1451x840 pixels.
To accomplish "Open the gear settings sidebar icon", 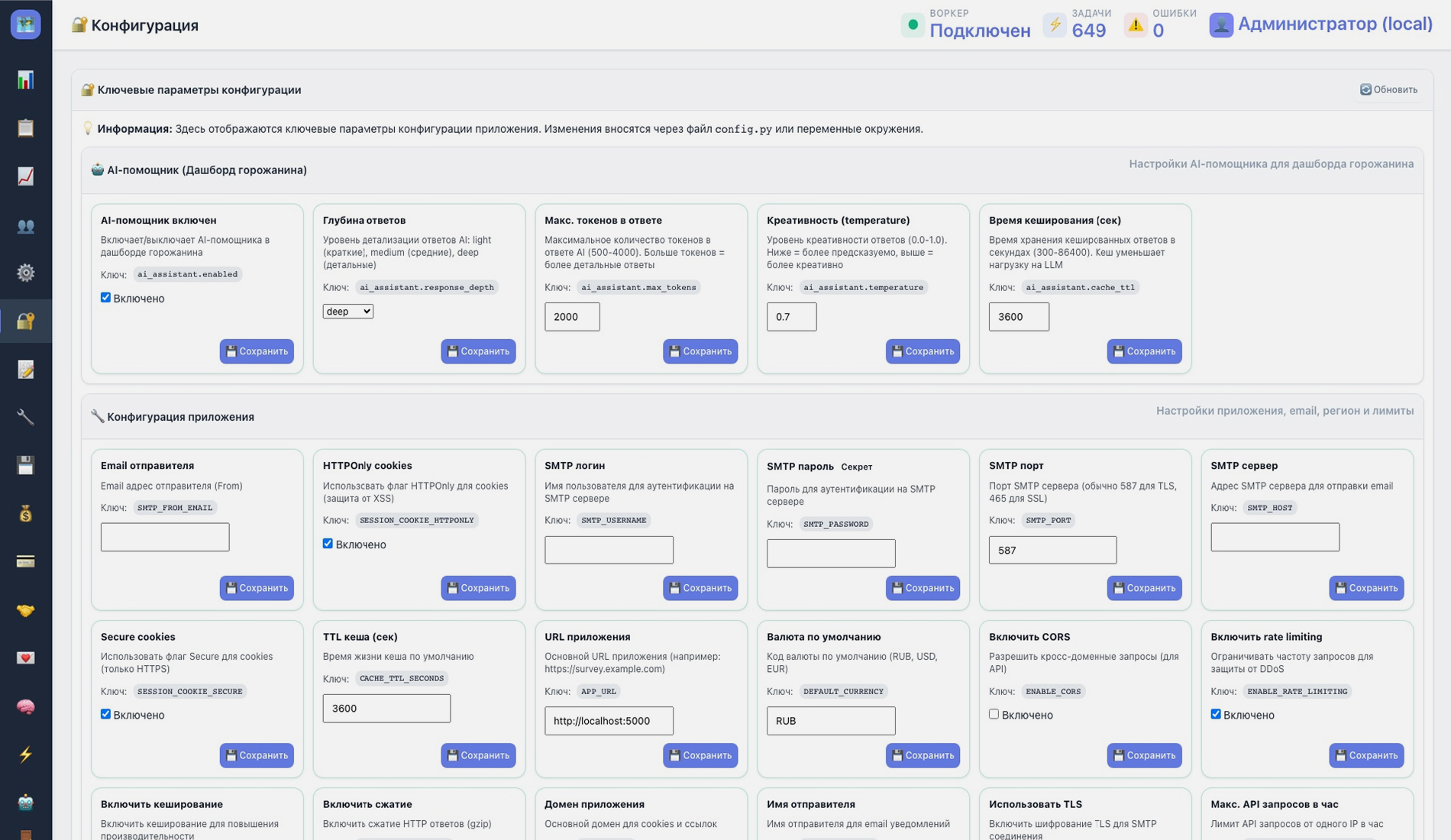I will pyautogui.click(x=25, y=273).
